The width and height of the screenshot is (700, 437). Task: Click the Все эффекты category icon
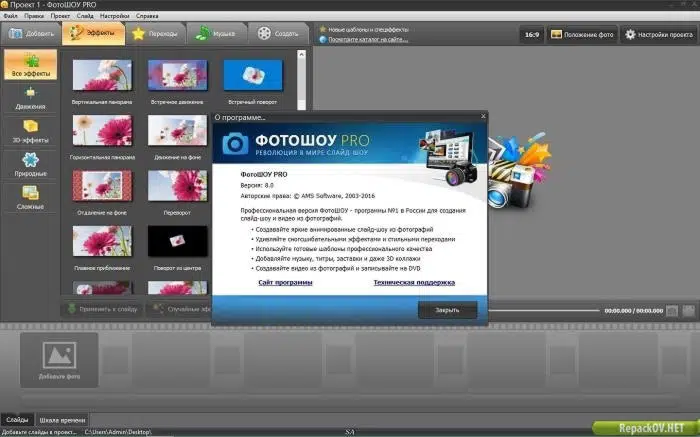(31, 61)
